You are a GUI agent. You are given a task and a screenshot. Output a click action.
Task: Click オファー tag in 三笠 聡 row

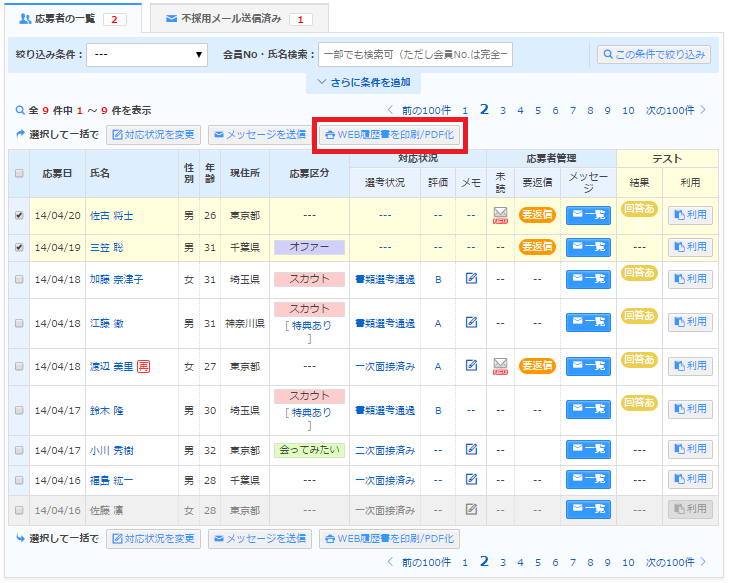pos(309,247)
